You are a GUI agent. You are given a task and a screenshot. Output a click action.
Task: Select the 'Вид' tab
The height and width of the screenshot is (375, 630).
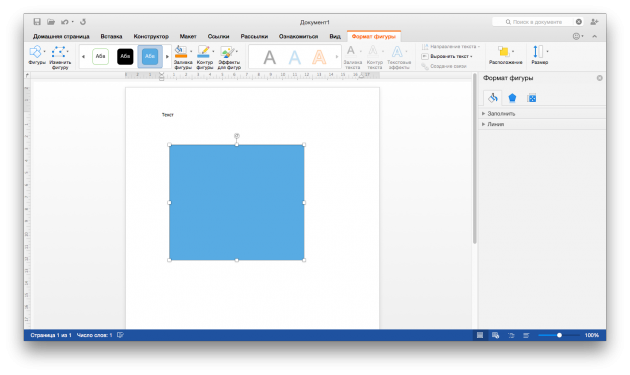coord(335,36)
